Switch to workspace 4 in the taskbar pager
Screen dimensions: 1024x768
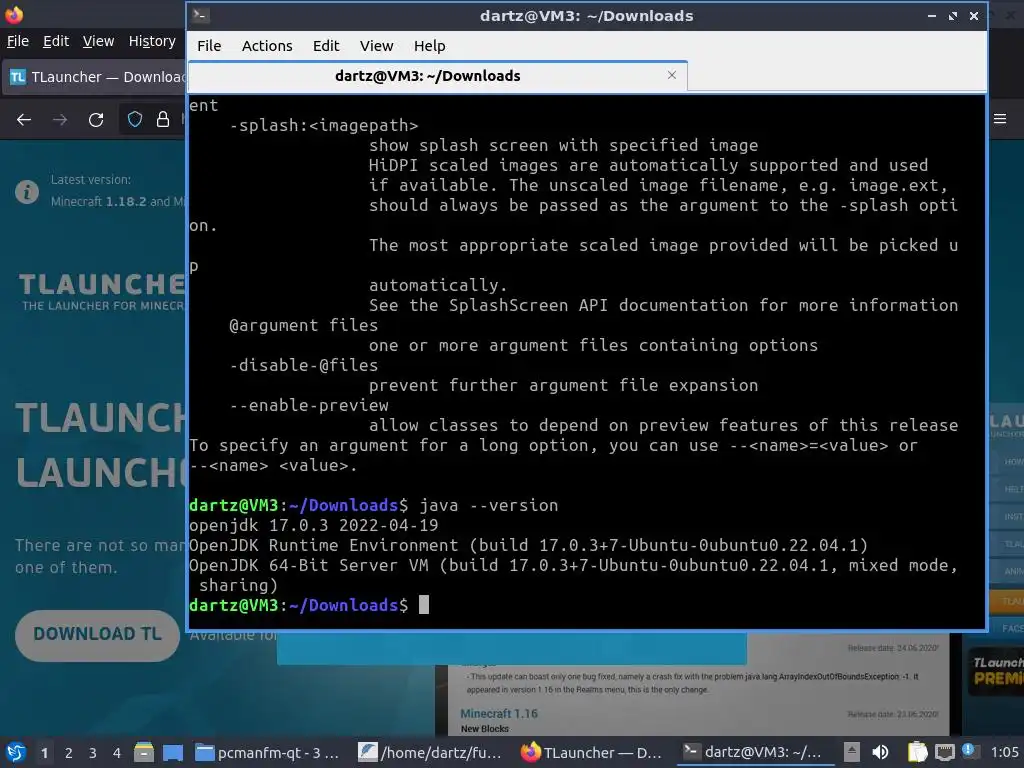[x=117, y=753]
